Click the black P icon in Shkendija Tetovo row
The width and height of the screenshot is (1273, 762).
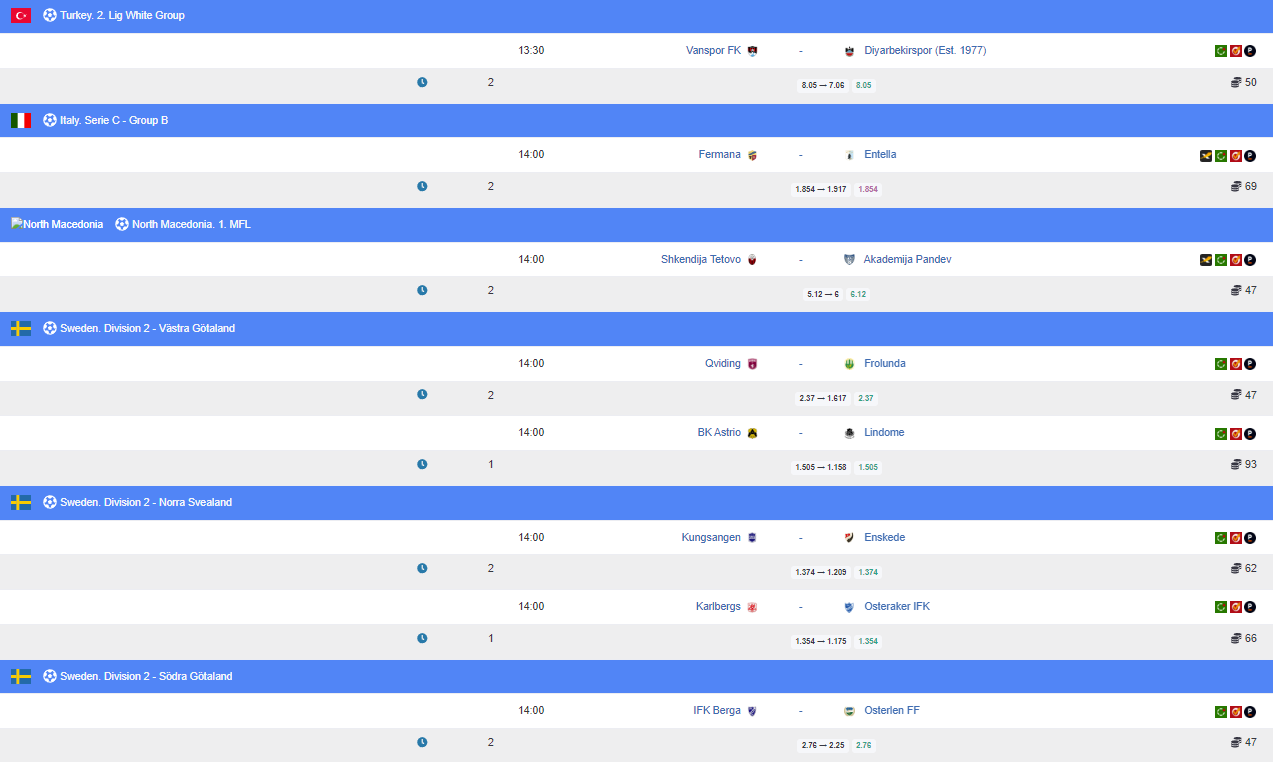(x=1250, y=260)
